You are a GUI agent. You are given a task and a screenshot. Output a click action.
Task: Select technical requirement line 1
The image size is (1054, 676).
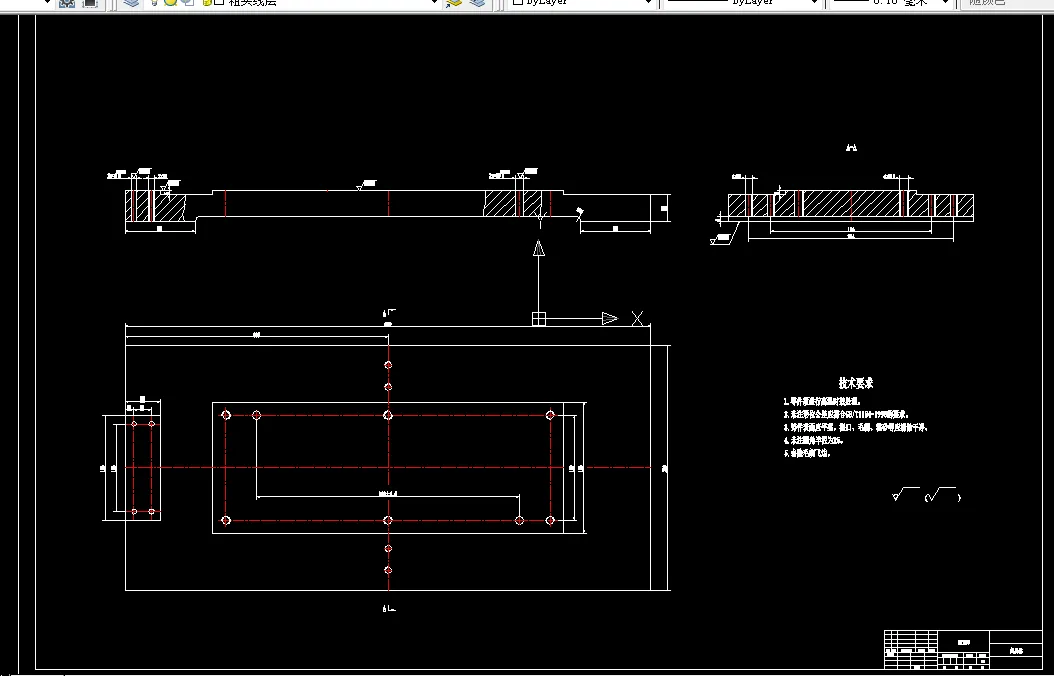click(x=821, y=401)
